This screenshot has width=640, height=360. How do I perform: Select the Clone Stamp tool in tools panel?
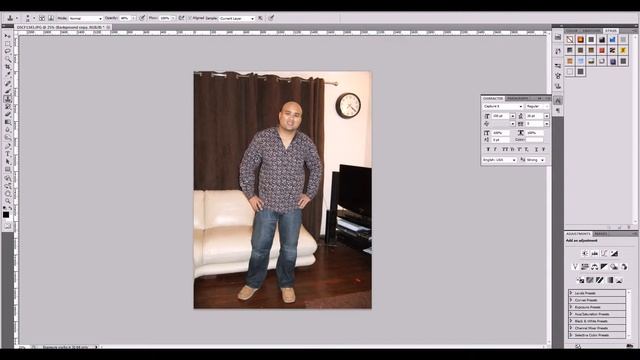[x=7, y=99]
